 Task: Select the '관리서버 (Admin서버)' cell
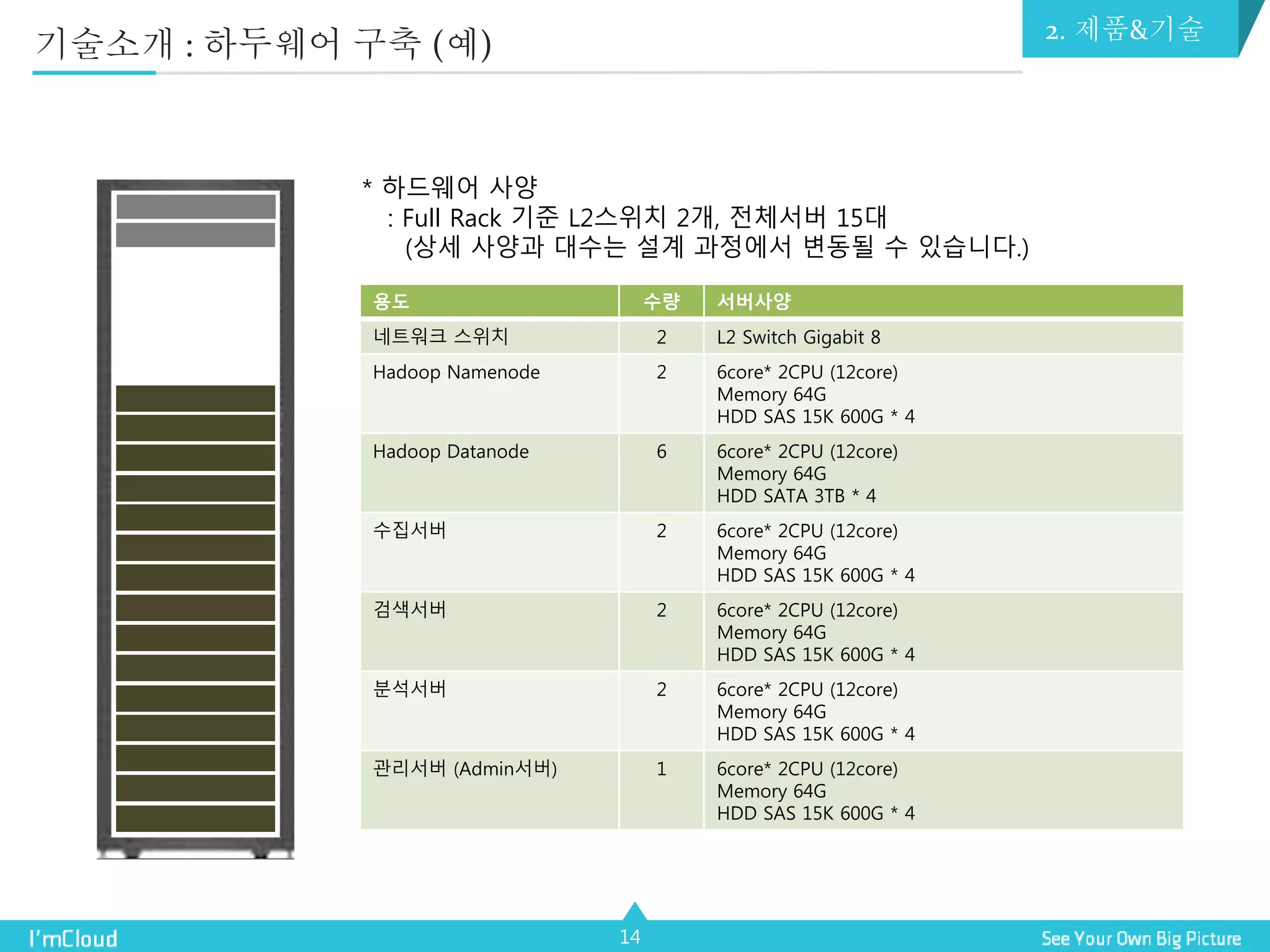tap(489, 790)
